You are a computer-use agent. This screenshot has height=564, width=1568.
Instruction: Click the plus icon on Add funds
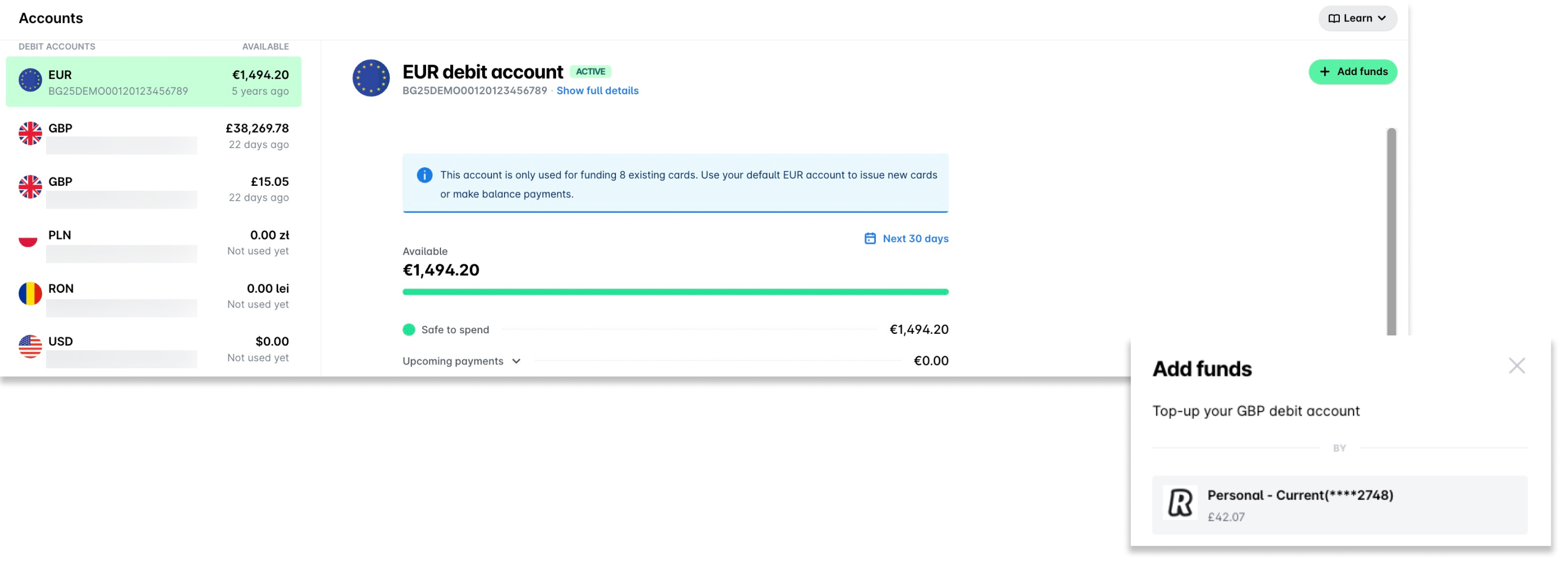click(x=1324, y=71)
